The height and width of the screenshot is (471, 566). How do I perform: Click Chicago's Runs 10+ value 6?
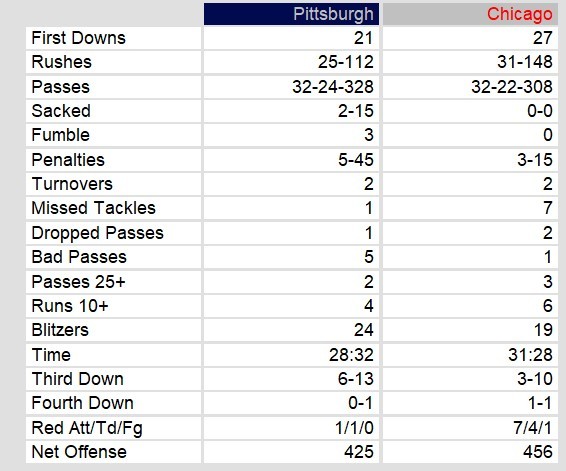548,306
